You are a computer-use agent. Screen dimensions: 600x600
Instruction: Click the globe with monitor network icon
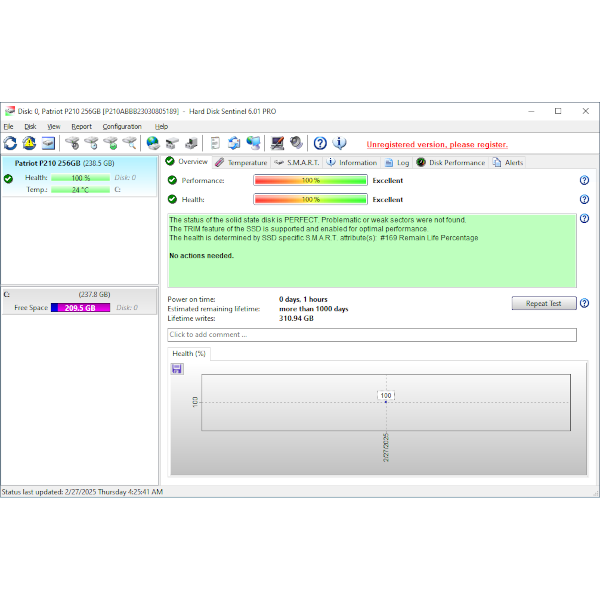[253, 143]
